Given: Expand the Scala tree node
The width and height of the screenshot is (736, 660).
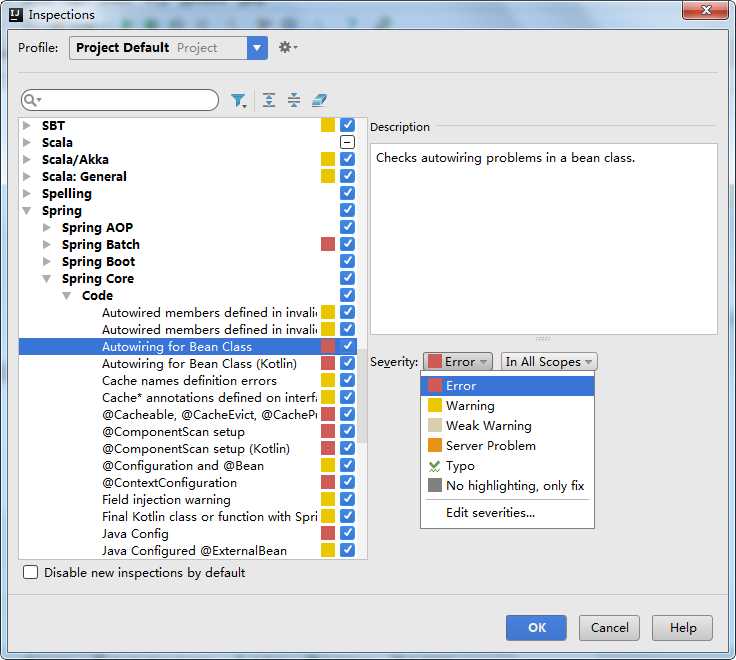Looking at the screenshot, I should 27,142.
